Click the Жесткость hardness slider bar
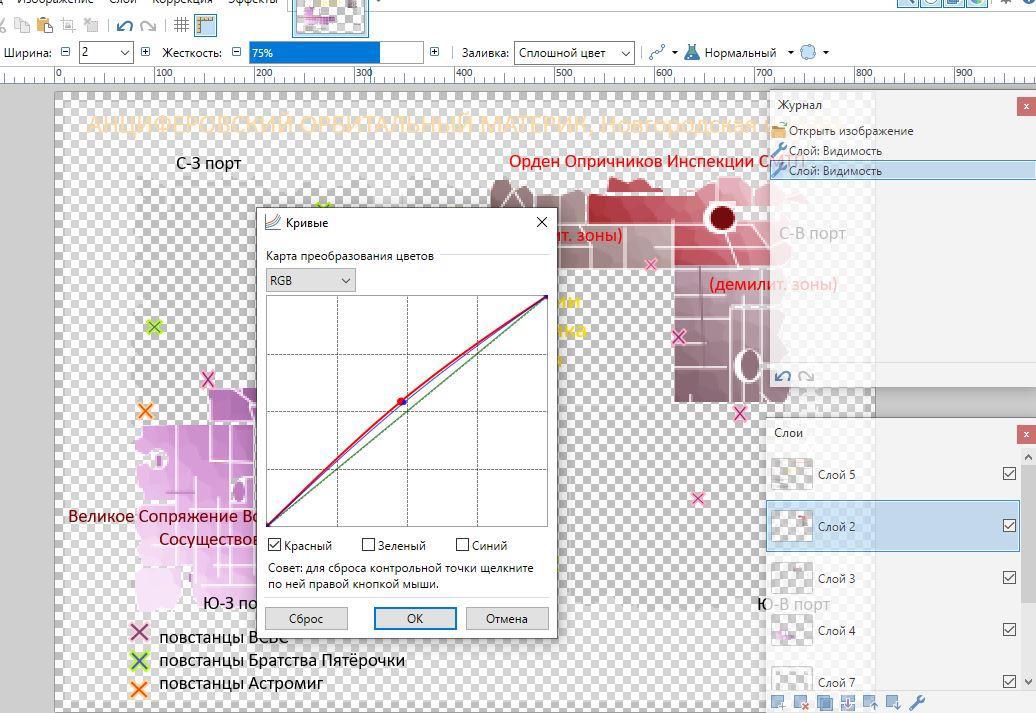Image resolution: width=1036 pixels, height=713 pixels. (338, 52)
